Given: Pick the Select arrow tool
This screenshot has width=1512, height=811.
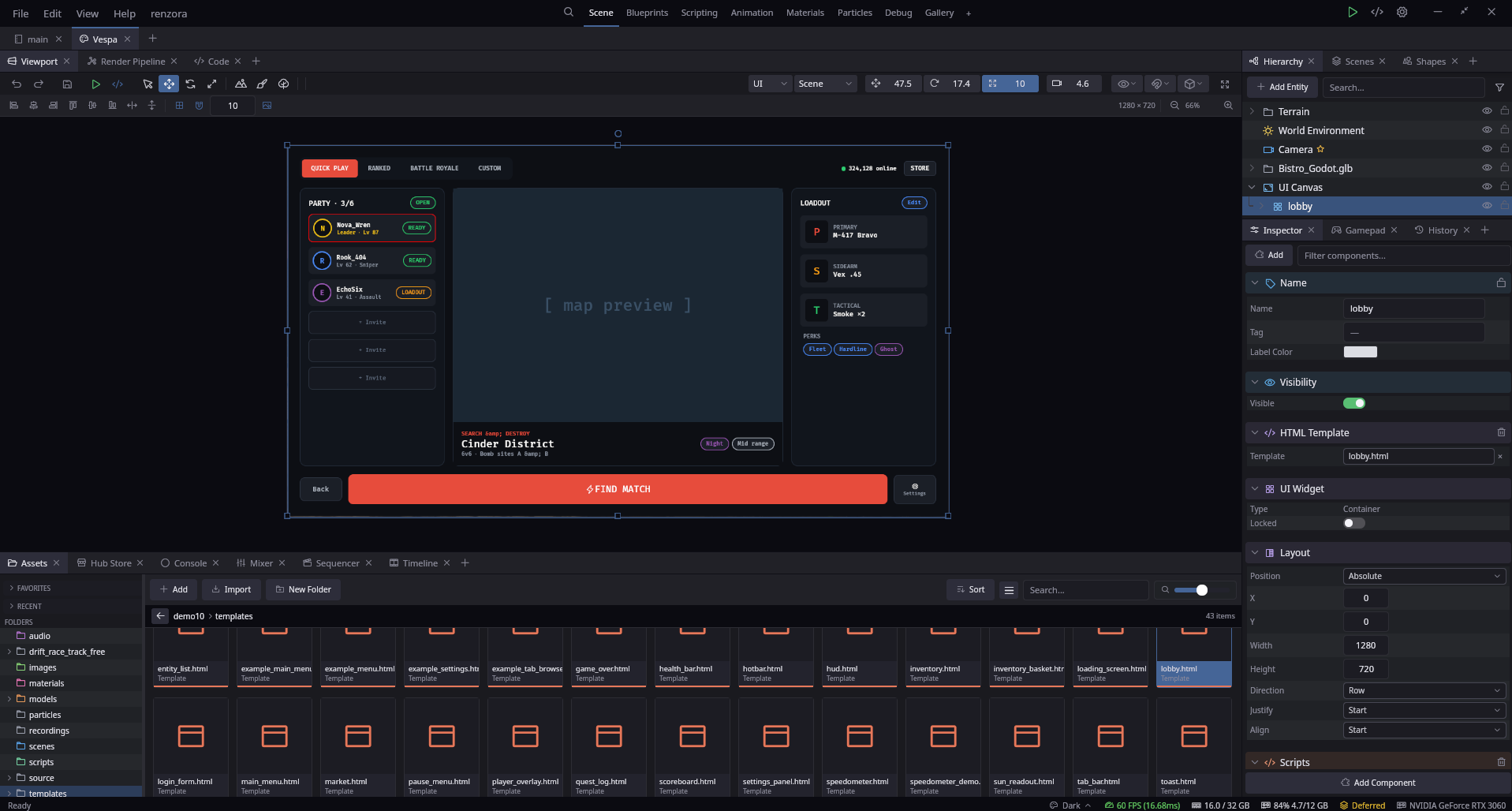Looking at the screenshot, I should coord(147,84).
